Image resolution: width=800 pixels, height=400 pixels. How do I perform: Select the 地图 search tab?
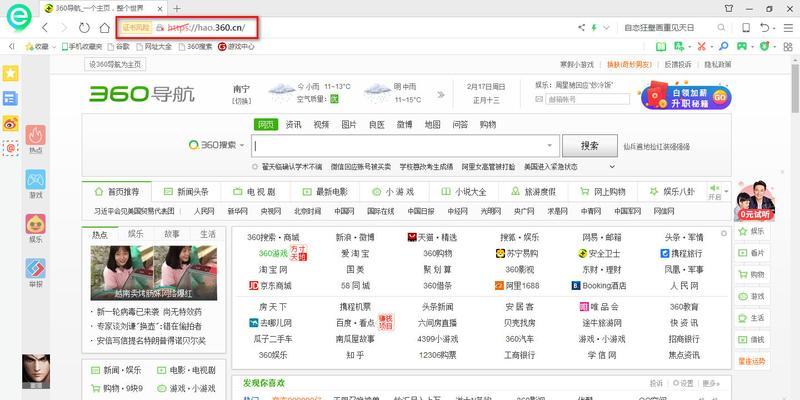[x=432, y=124]
